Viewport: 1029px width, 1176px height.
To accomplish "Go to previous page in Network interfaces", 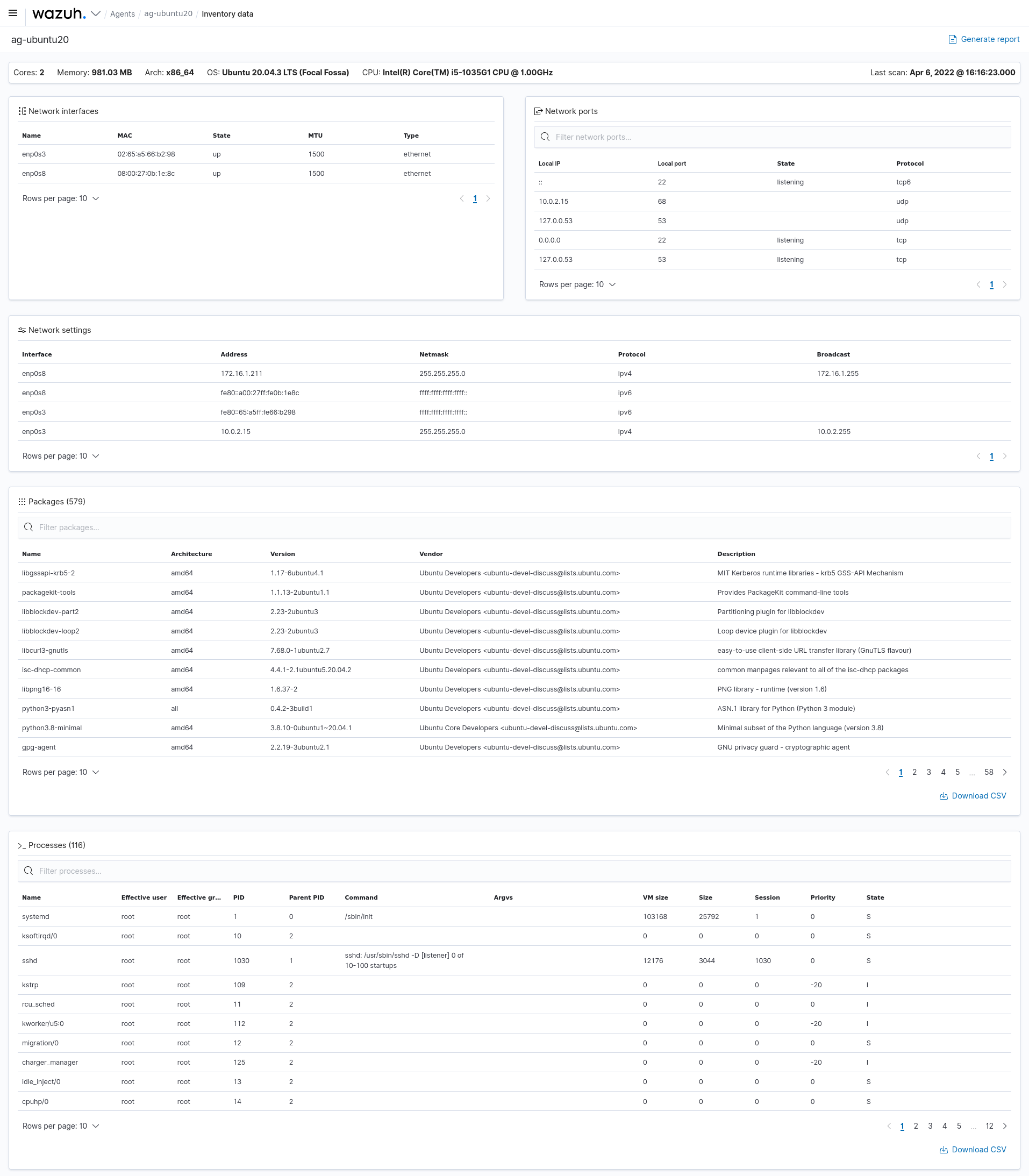I will click(462, 198).
